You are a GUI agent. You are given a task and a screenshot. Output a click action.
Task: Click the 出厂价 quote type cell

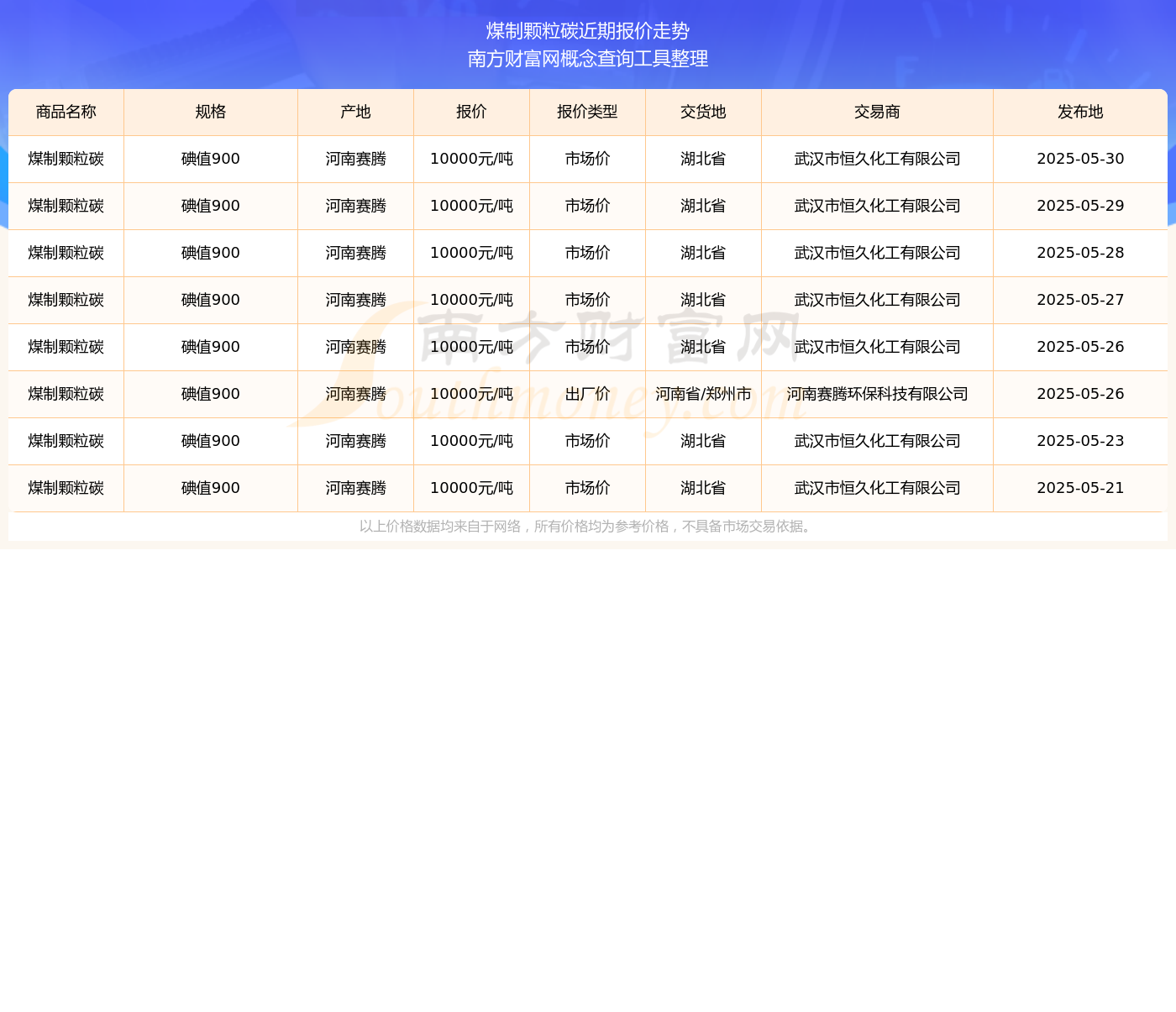pos(587,395)
